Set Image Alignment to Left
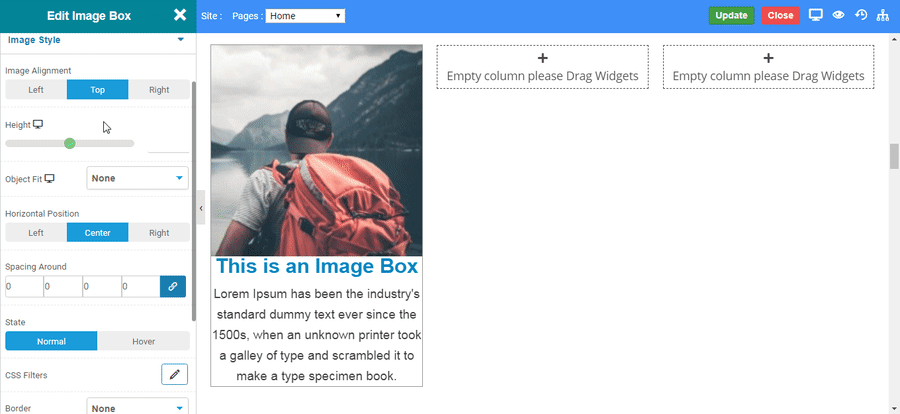Screen dimensions: 900x414 pyautogui.click(x=36, y=90)
